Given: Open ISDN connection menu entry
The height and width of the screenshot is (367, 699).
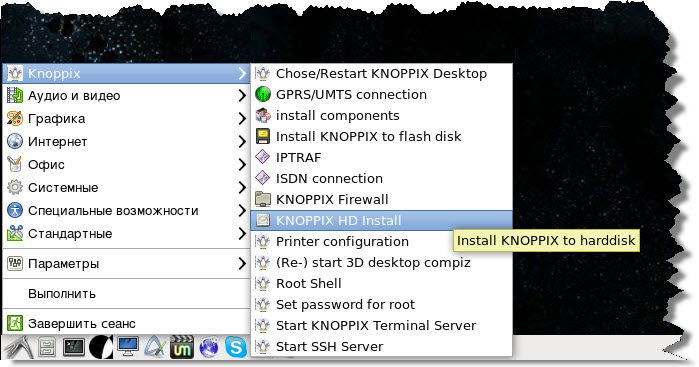Looking at the screenshot, I should click(382, 178).
